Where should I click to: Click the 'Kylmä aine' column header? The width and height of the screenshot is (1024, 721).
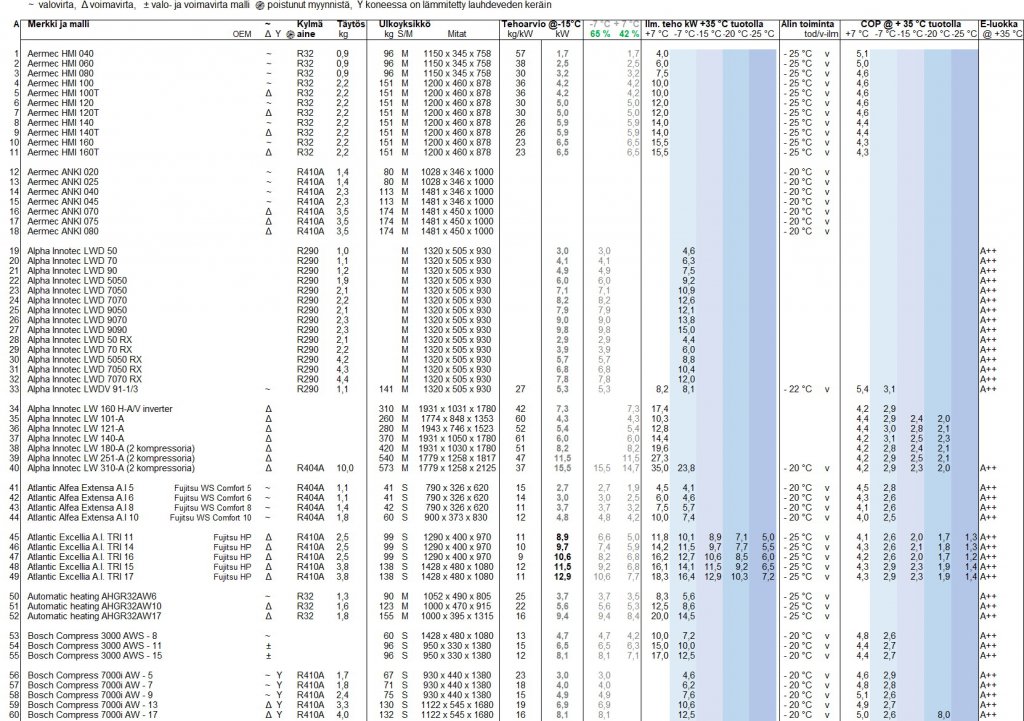pyautogui.click(x=310, y=27)
